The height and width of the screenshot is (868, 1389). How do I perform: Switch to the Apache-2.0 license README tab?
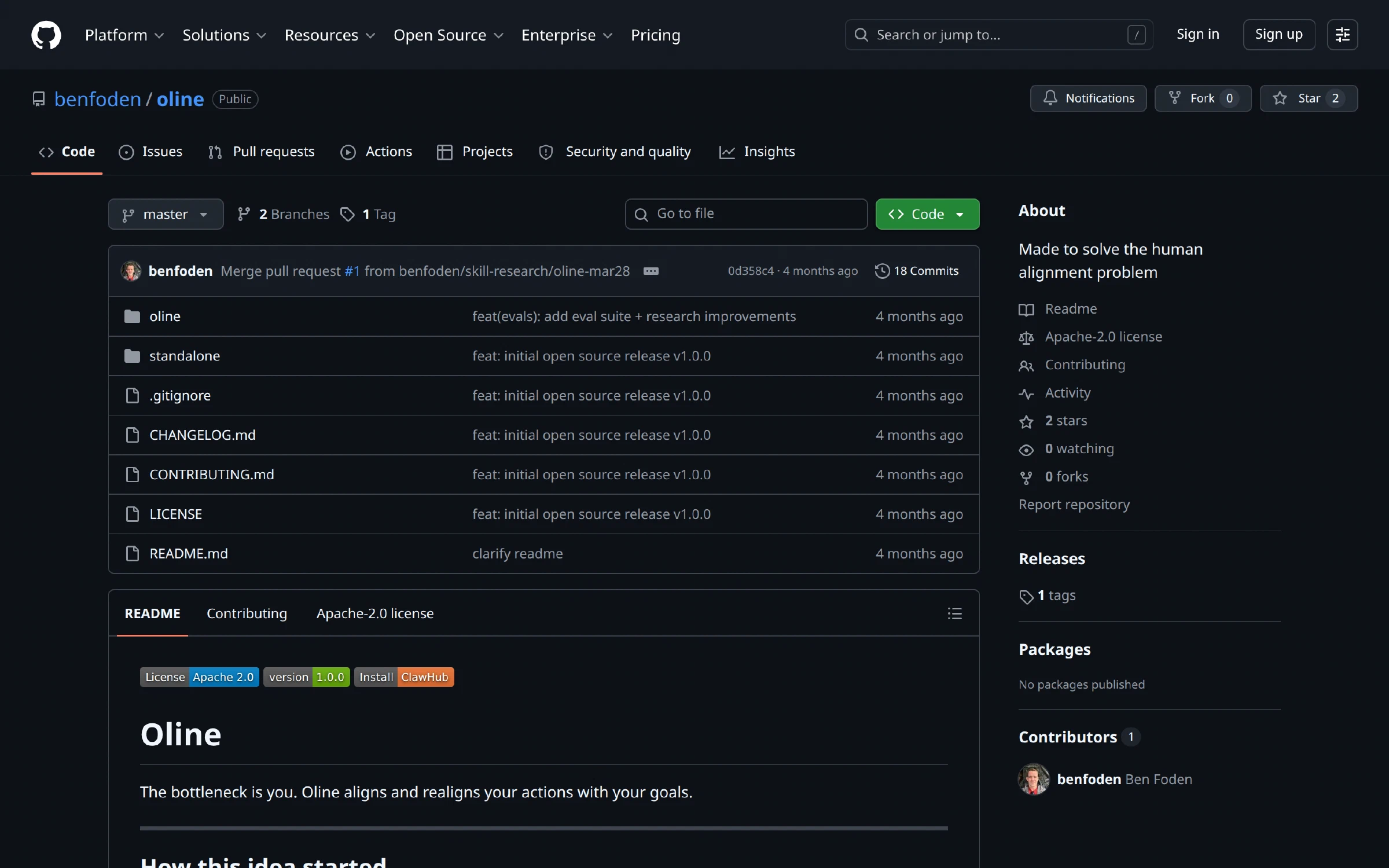coord(375,613)
